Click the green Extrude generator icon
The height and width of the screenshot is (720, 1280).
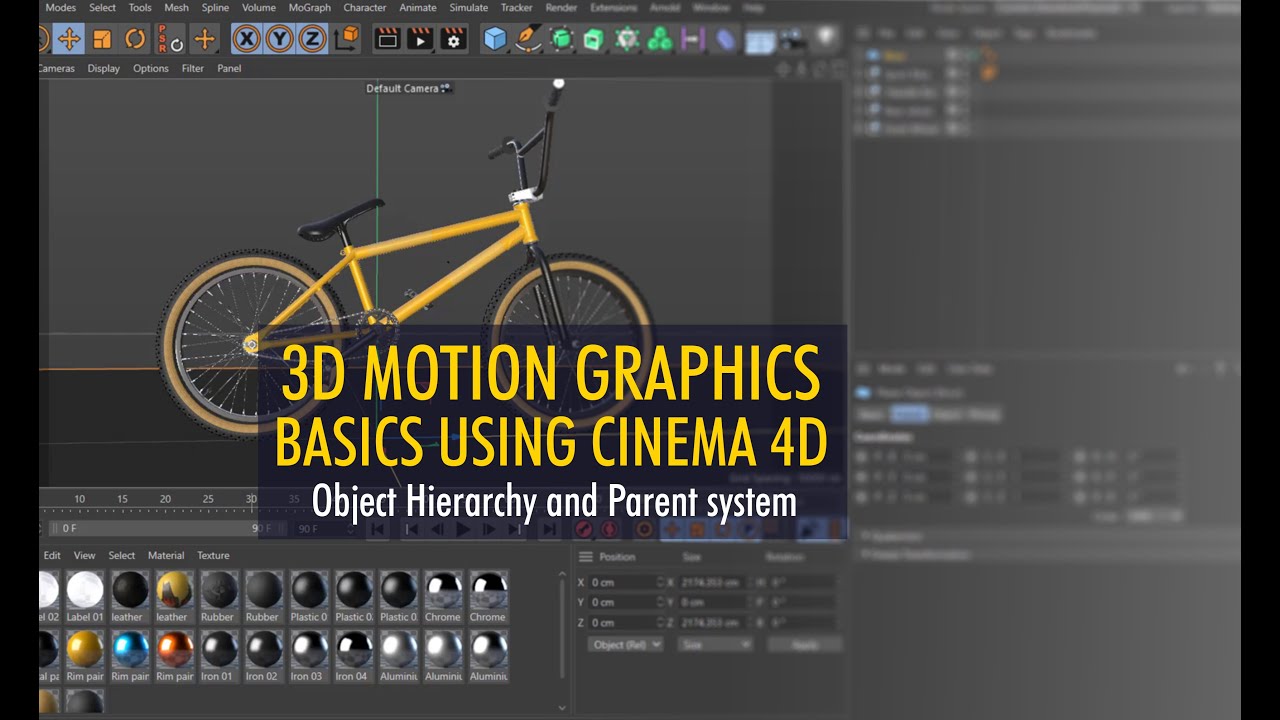tap(594, 39)
